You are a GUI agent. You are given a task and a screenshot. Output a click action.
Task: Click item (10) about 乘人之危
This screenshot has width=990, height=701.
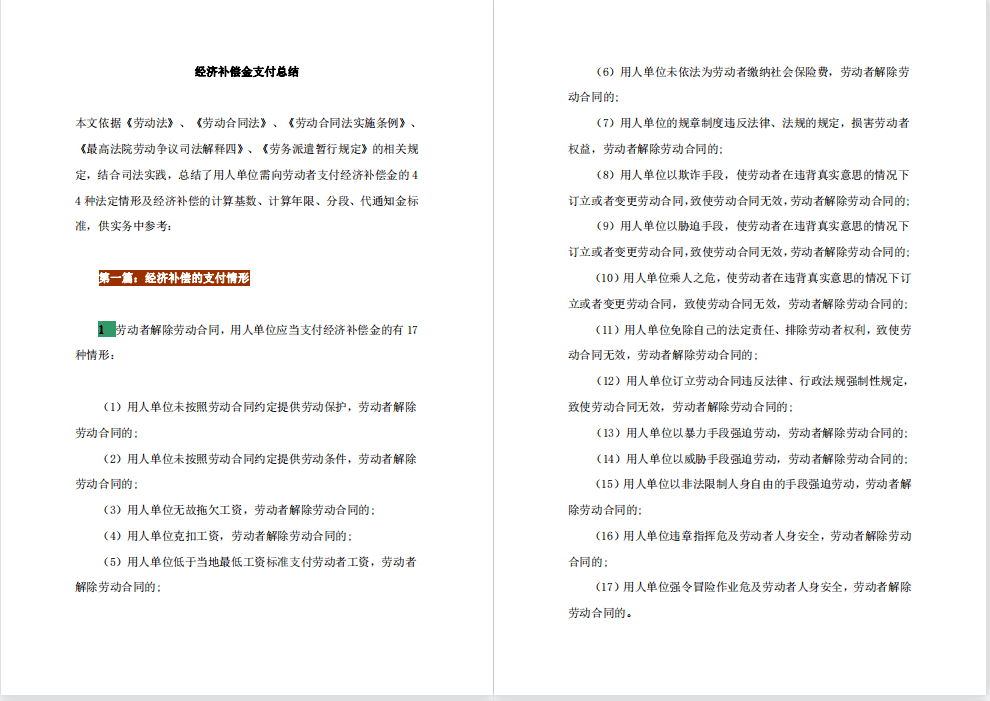click(x=753, y=278)
